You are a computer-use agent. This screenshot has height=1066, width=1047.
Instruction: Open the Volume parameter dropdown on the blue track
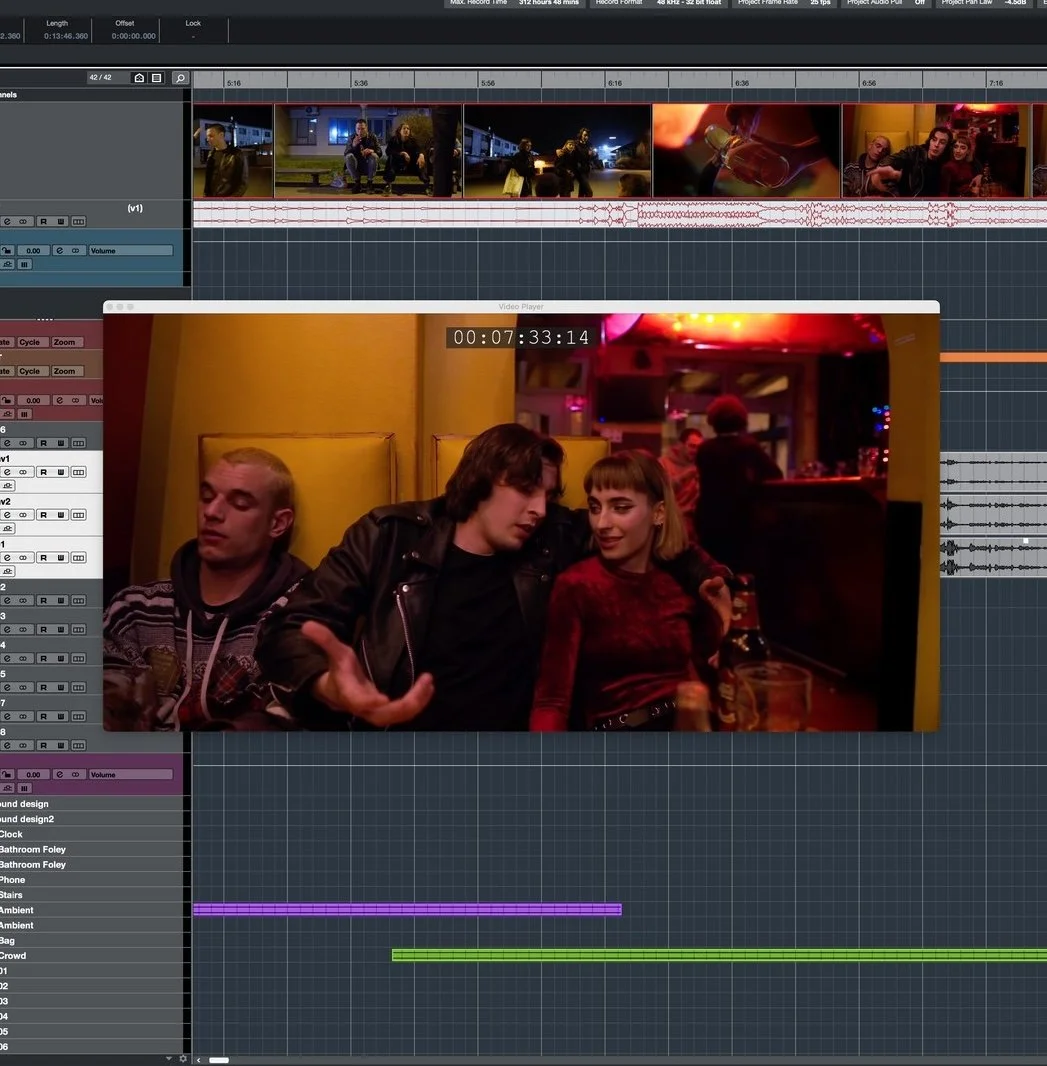point(130,251)
